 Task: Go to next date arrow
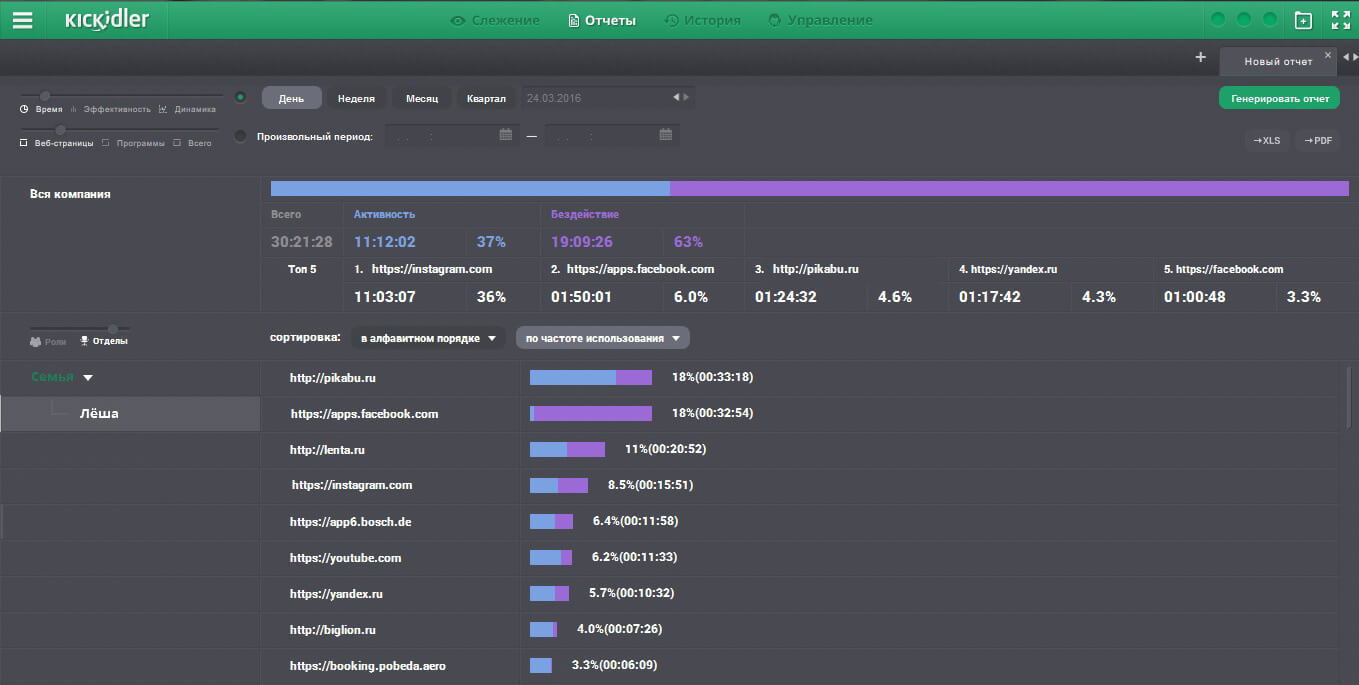685,97
